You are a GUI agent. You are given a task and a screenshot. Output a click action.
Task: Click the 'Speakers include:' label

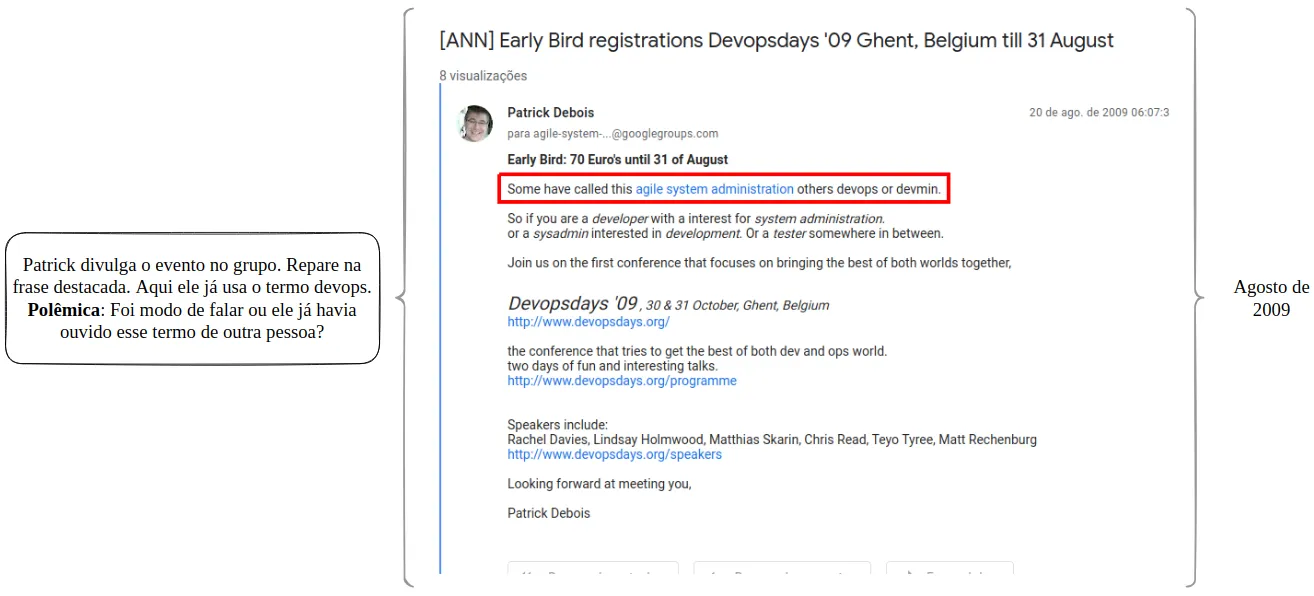(557, 425)
